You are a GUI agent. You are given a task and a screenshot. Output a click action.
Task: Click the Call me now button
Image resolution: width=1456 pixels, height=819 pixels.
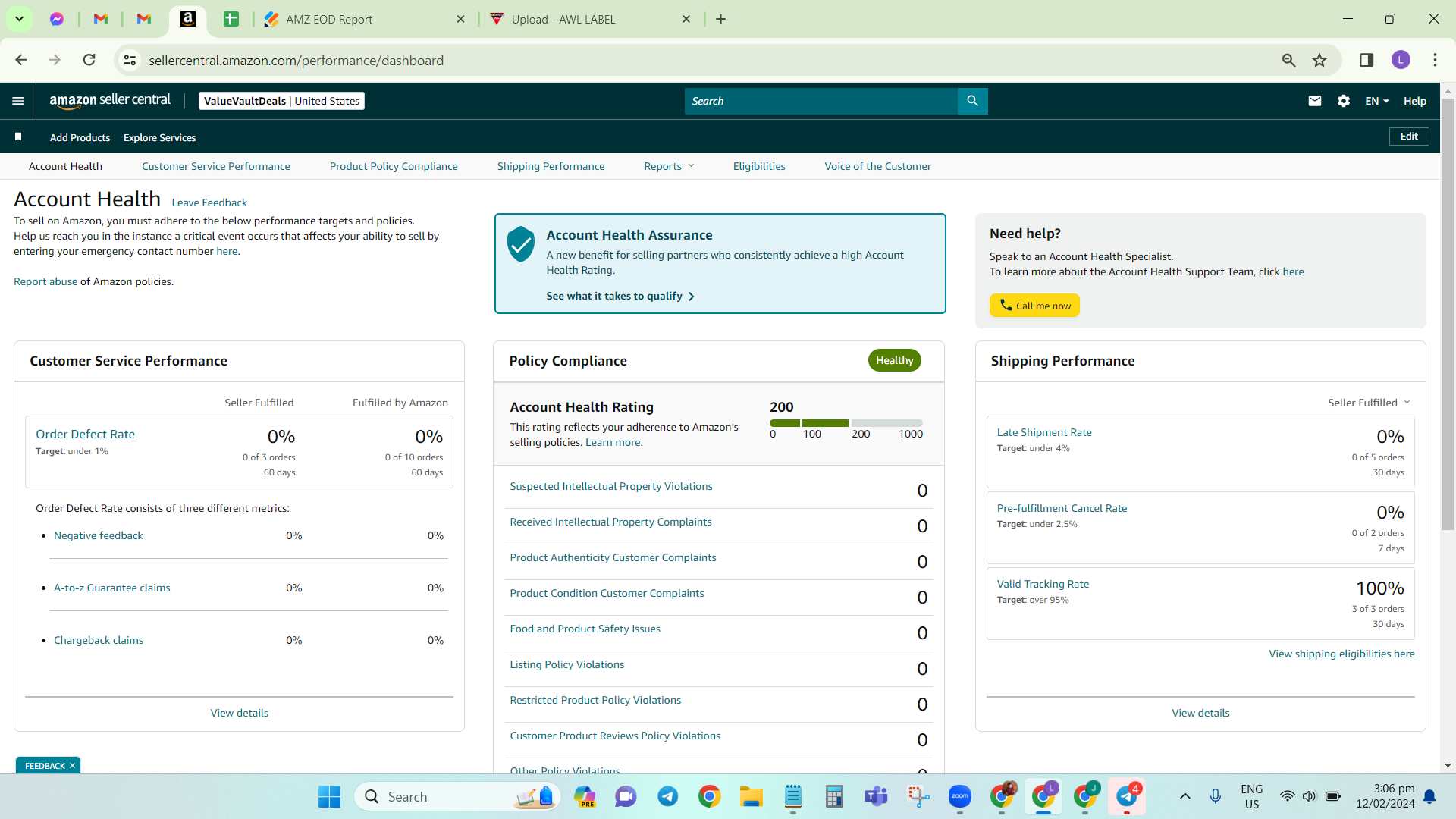point(1034,306)
